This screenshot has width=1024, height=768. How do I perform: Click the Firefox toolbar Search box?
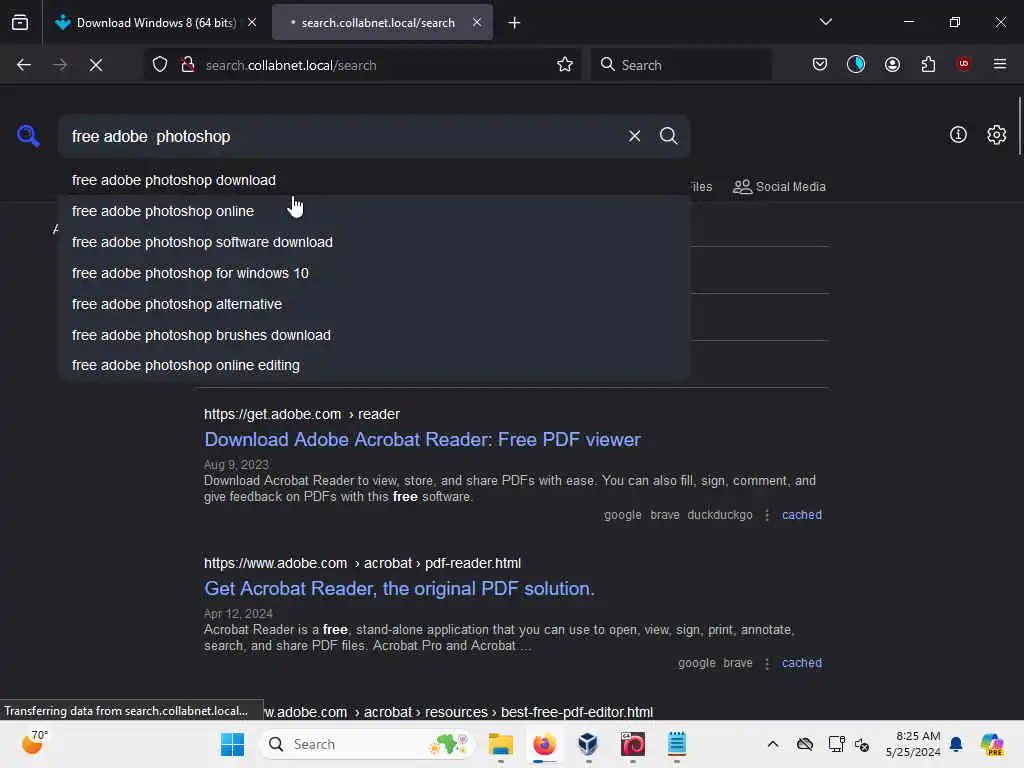coord(681,65)
